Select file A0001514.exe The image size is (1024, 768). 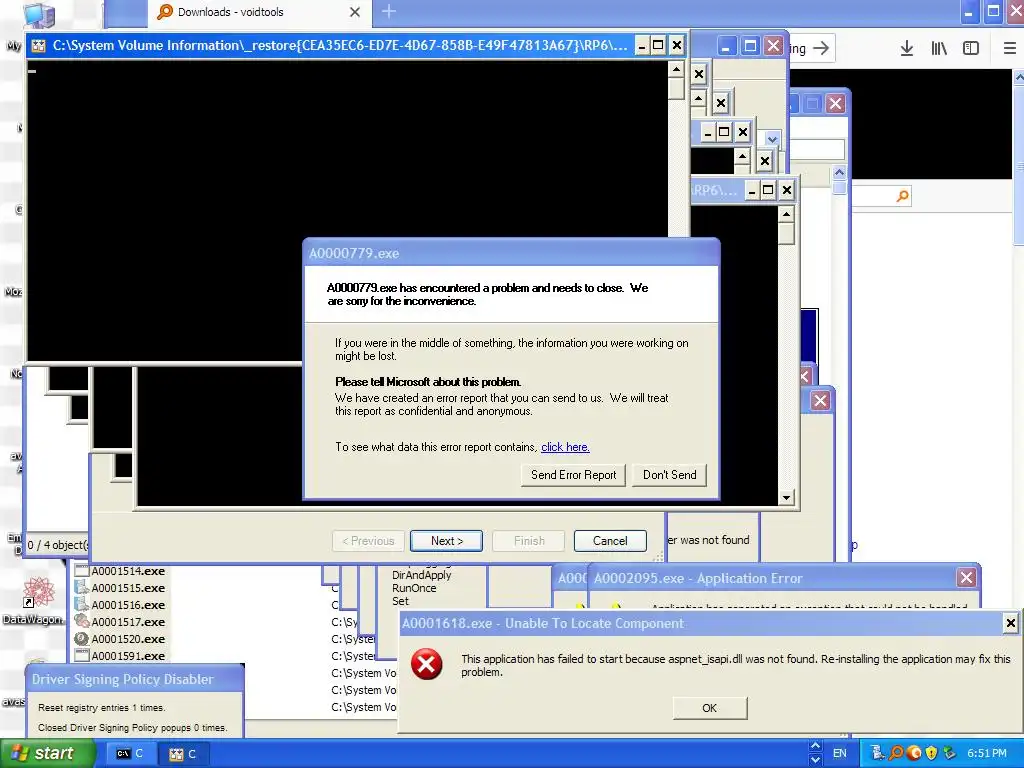click(x=128, y=571)
